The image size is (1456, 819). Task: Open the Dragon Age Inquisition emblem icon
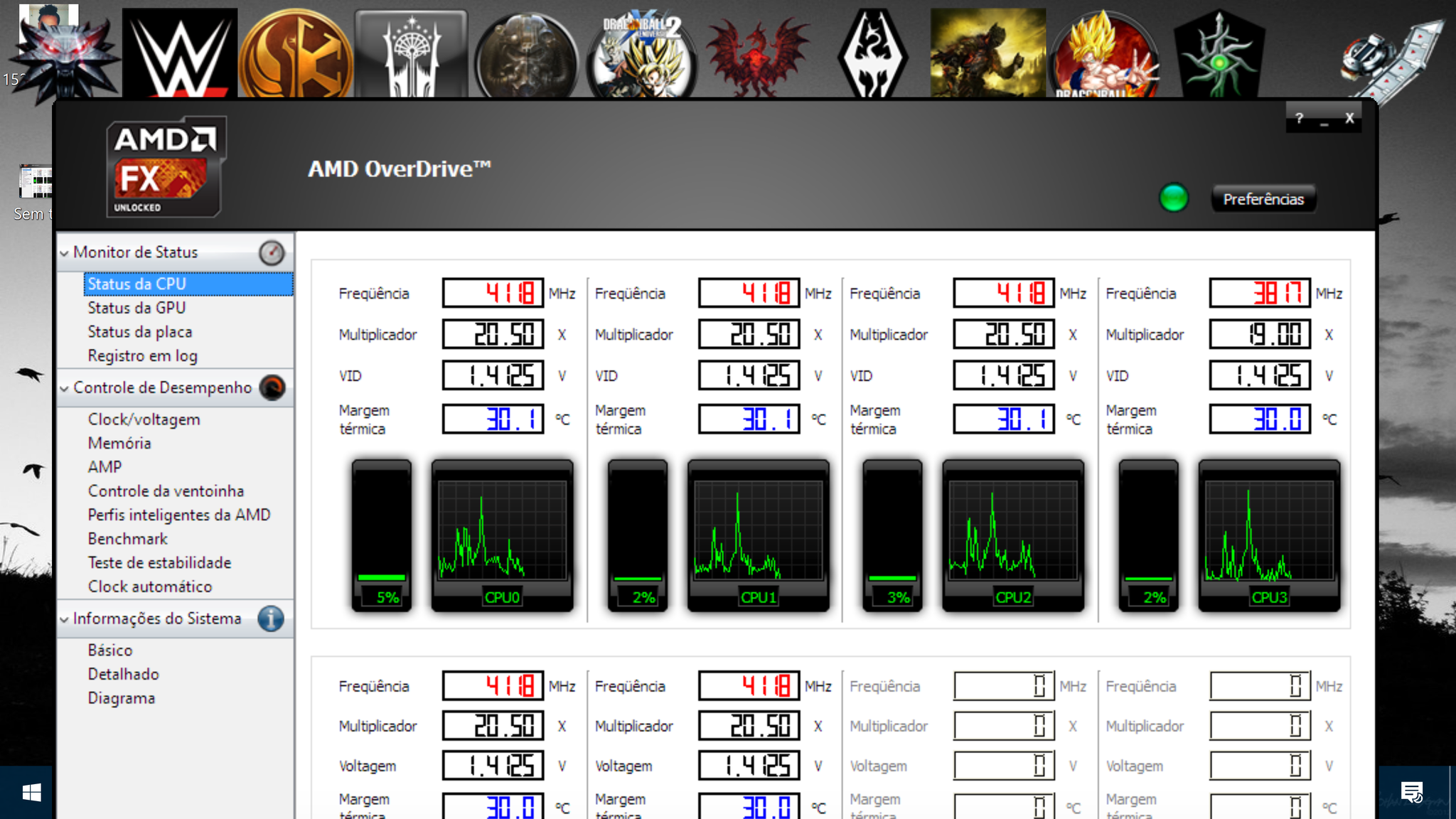click(1219, 54)
